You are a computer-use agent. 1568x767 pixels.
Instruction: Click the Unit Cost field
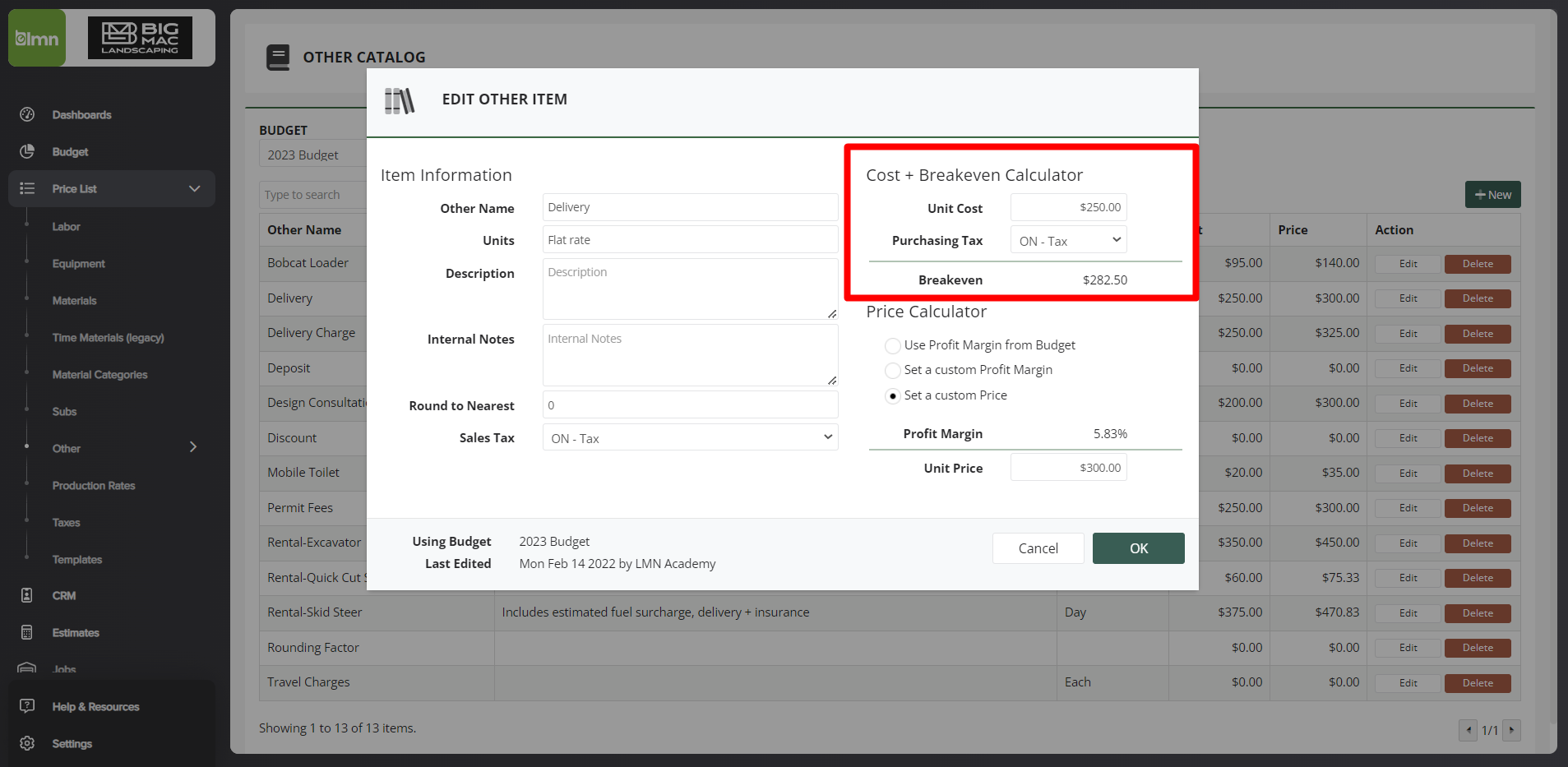point(1069,207)
